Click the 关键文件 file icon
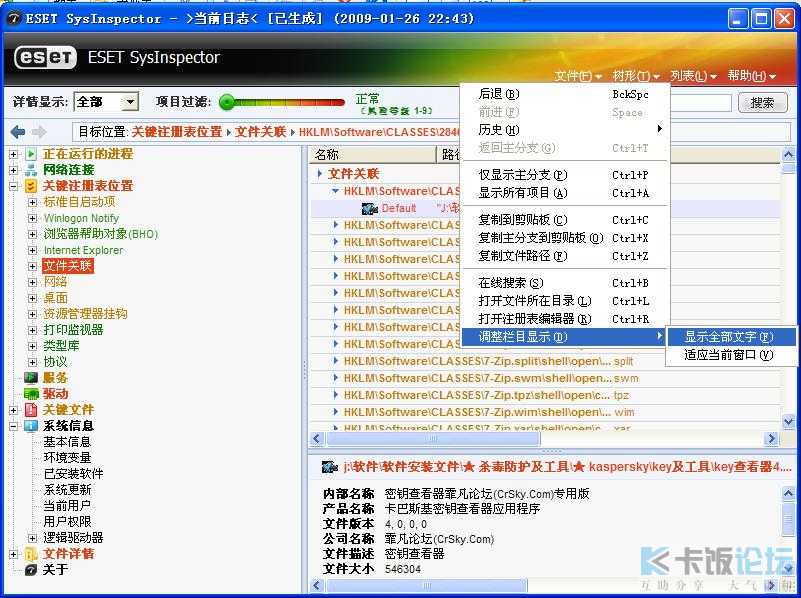 pos(31,410)
